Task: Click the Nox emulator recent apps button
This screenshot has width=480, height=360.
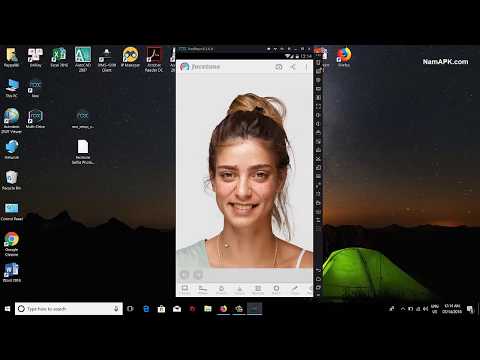Action: [318, 287]
